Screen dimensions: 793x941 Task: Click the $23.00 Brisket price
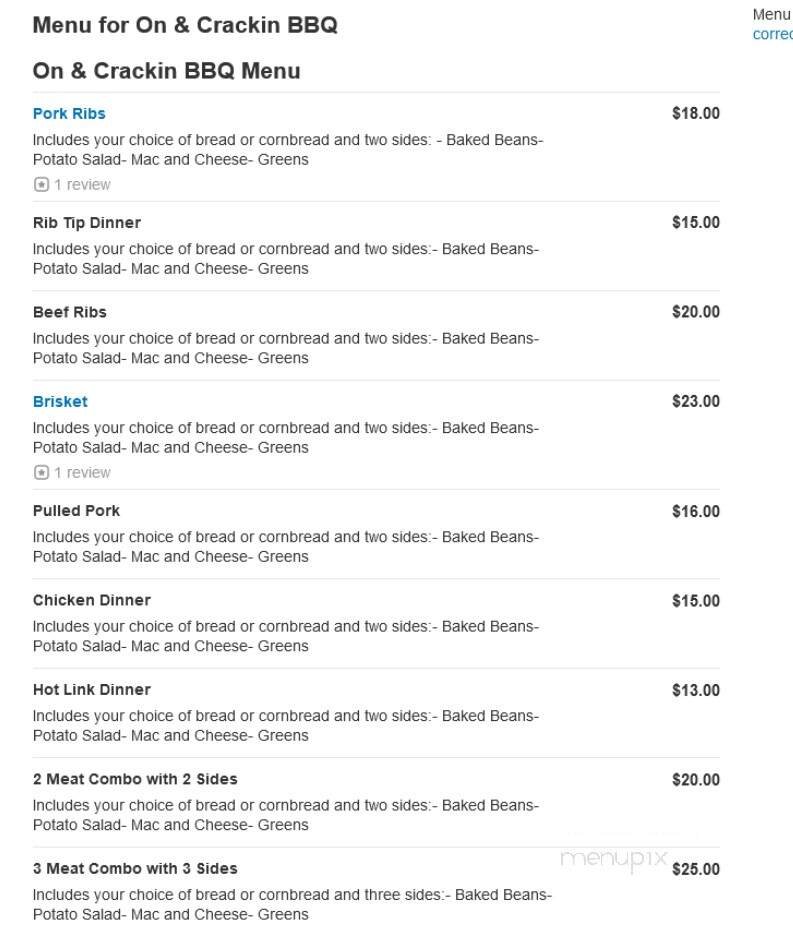tap(695, 402)
